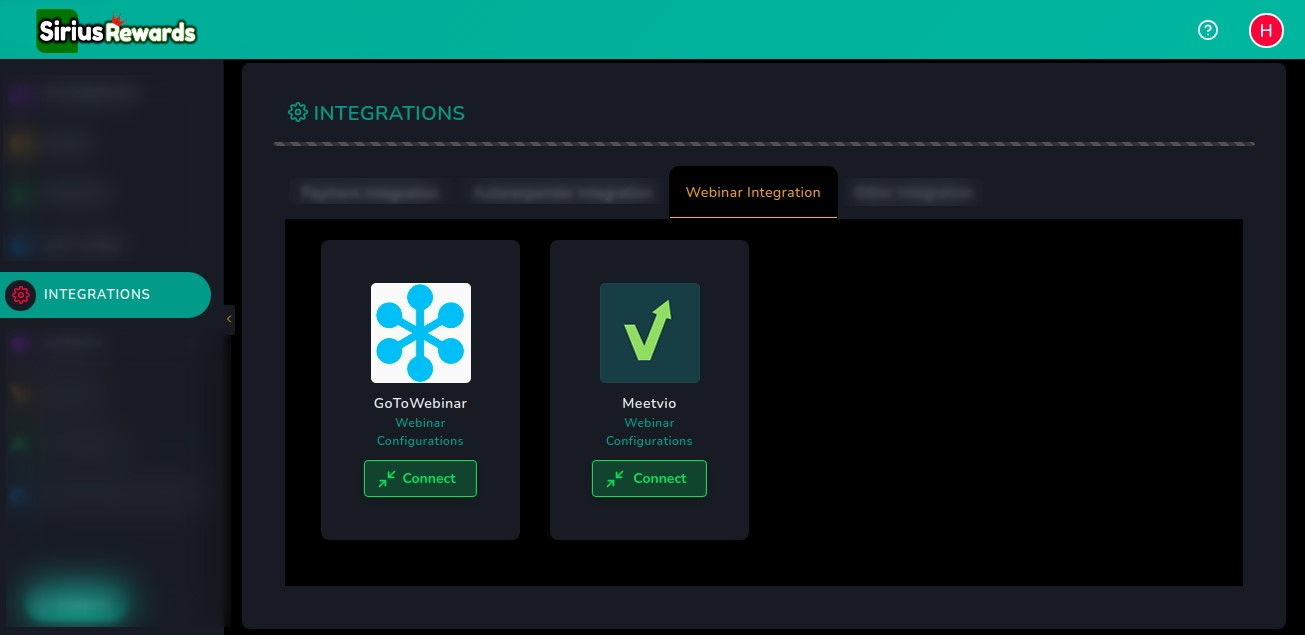Open Webinar Configurations under GoToWebinar
This screenshot has width=1305, height=635.
click(x=420, y=432)
